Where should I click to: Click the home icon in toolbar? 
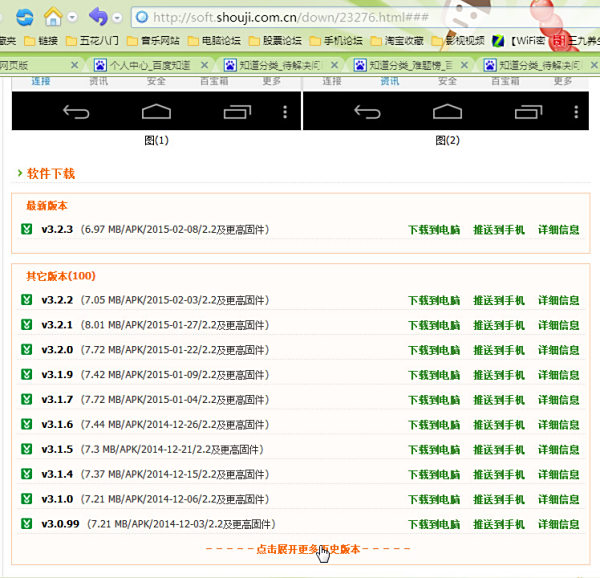pos(53,16)
